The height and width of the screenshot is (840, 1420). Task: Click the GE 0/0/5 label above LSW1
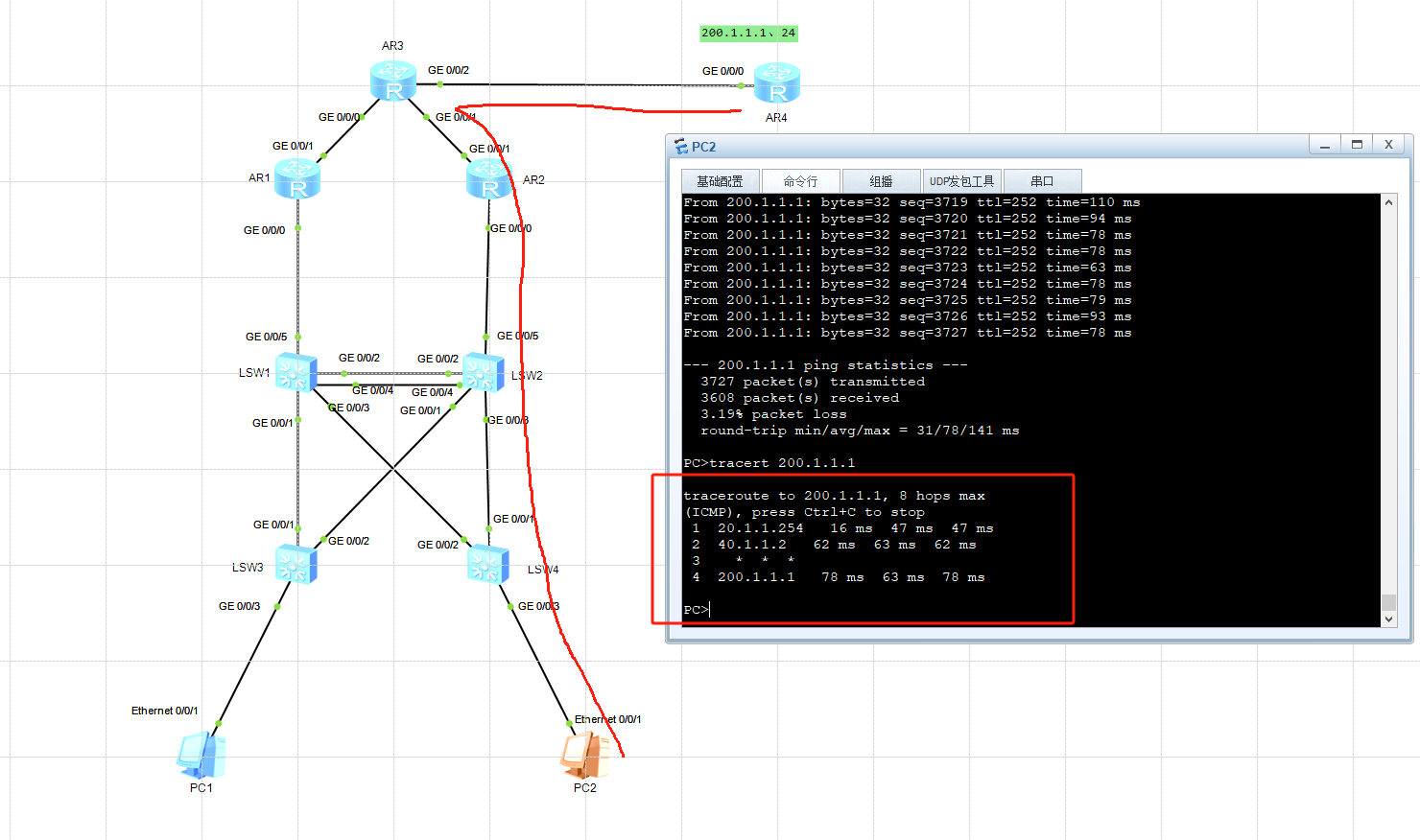point(266,338)
